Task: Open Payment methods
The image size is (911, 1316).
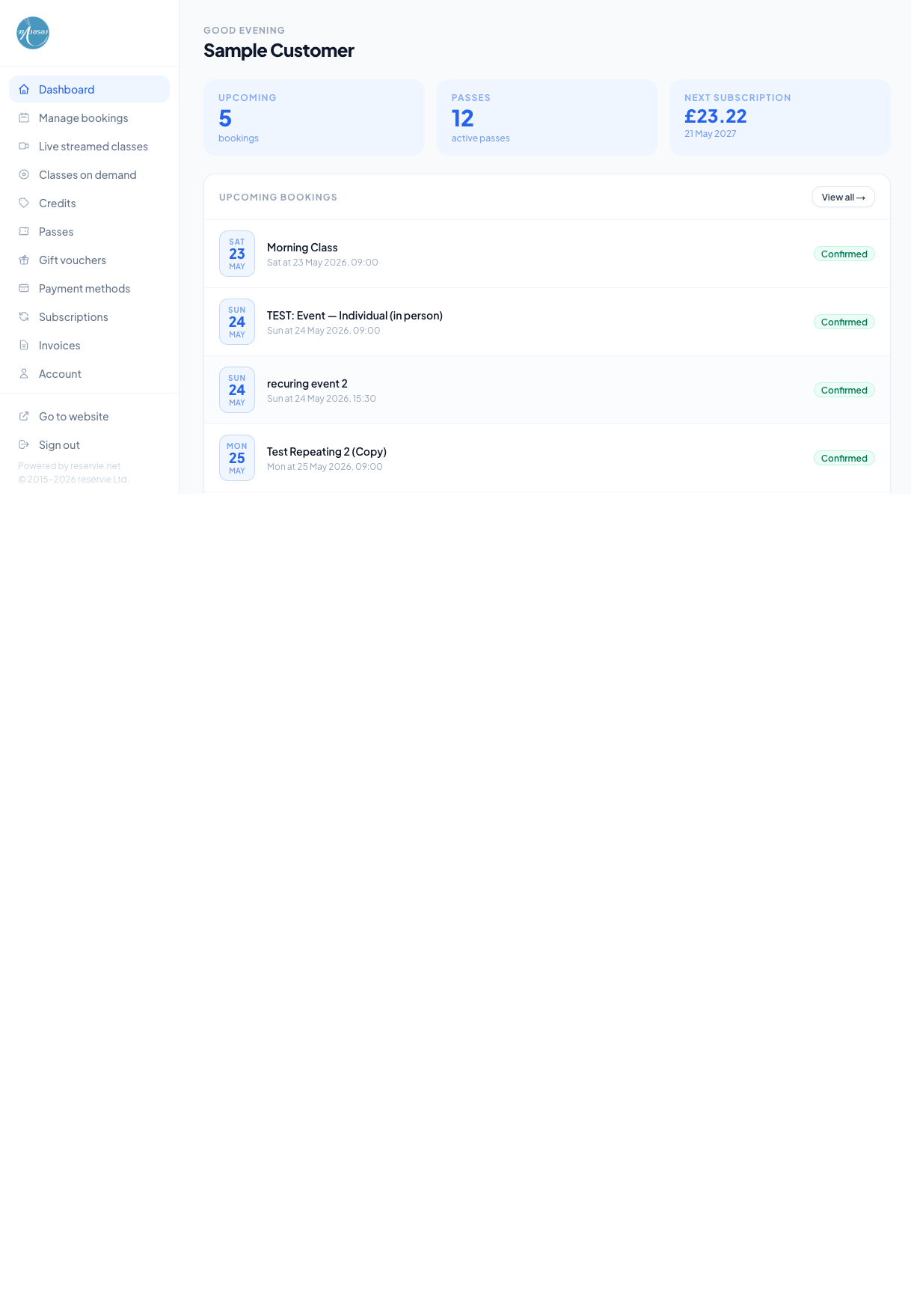Action: [89, 288]
